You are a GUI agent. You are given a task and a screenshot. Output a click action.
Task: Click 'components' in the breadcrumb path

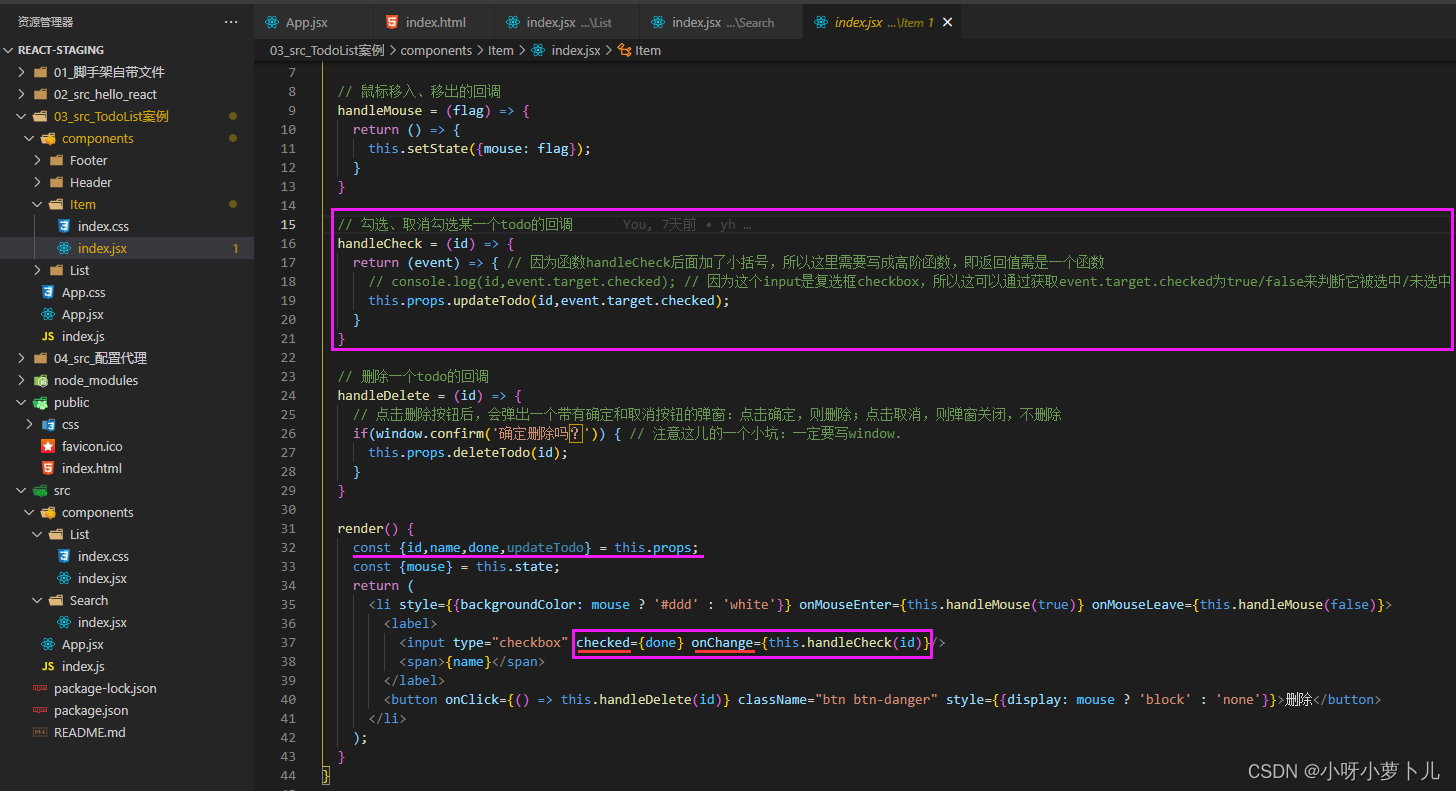(x=436, y=50)
